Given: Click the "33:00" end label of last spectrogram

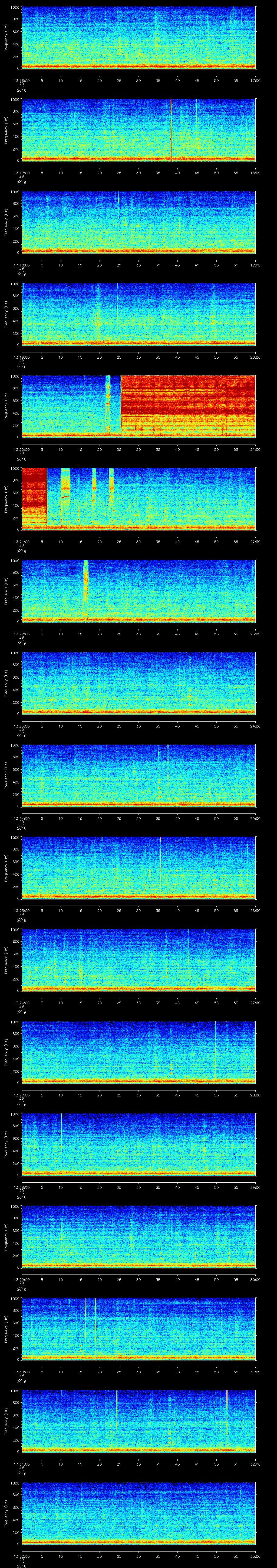Looking at the screenshot, I should click(255, 1556).
